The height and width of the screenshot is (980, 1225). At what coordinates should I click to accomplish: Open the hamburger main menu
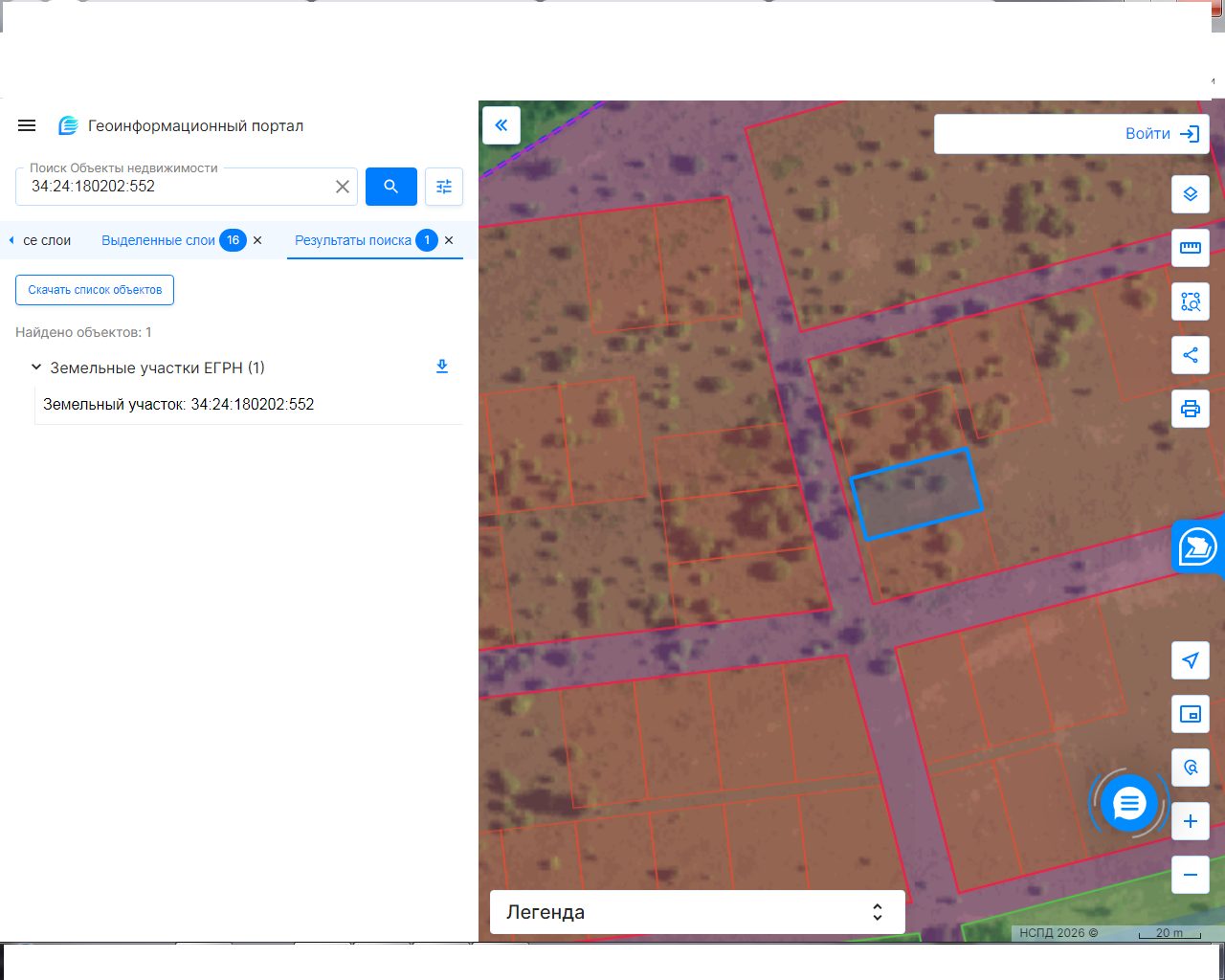tap(27, 125)
